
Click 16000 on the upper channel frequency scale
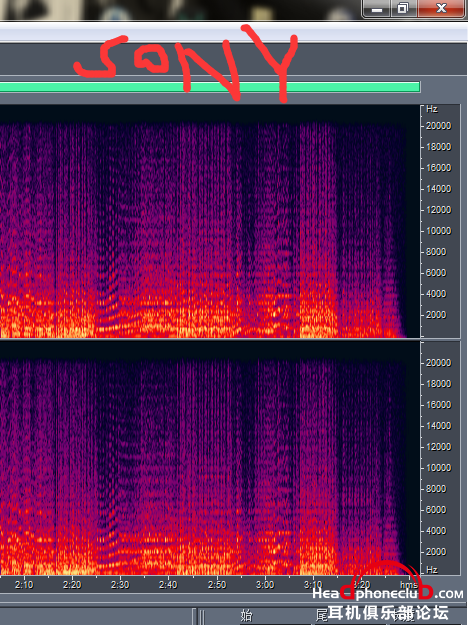(439, 168)
